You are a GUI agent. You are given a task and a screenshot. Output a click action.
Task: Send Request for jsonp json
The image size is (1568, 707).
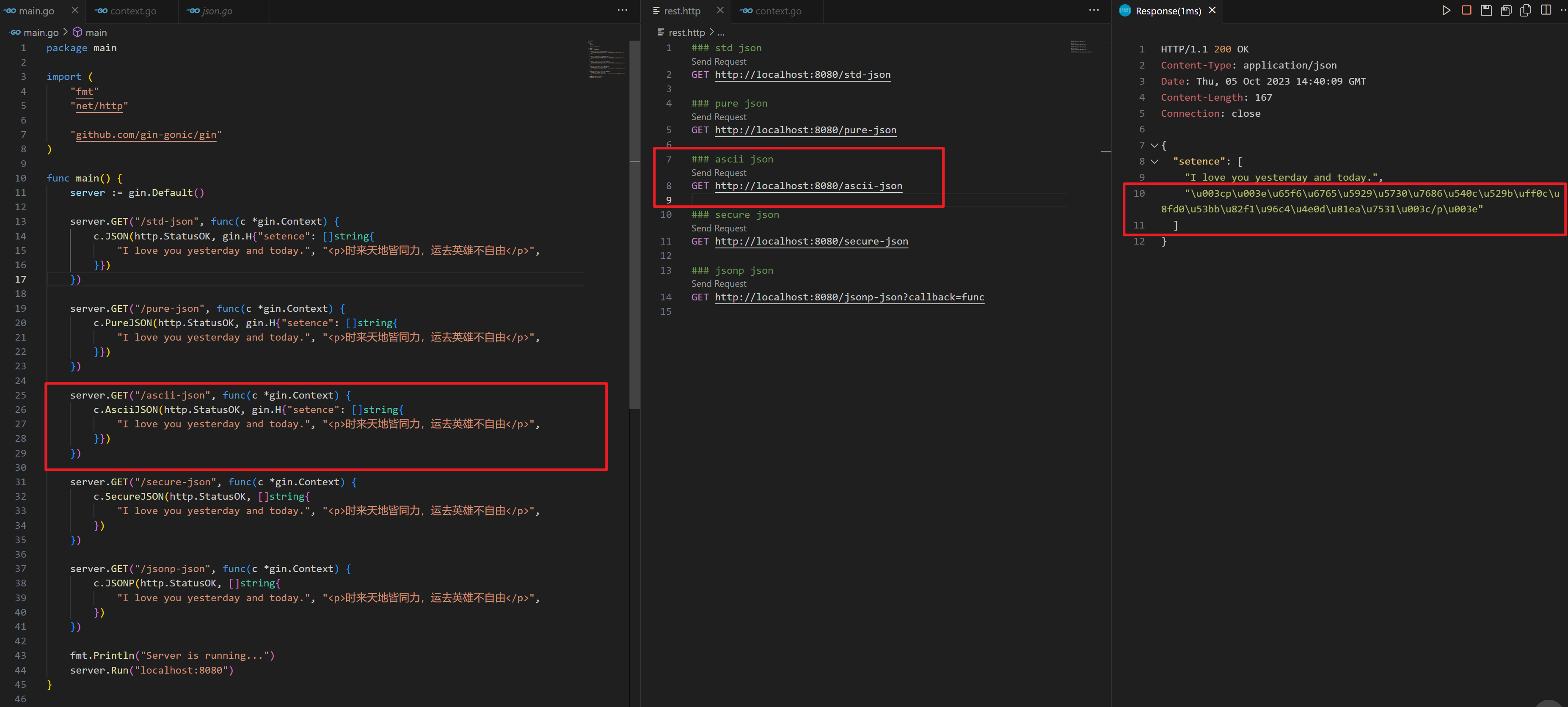click(719, 283)
